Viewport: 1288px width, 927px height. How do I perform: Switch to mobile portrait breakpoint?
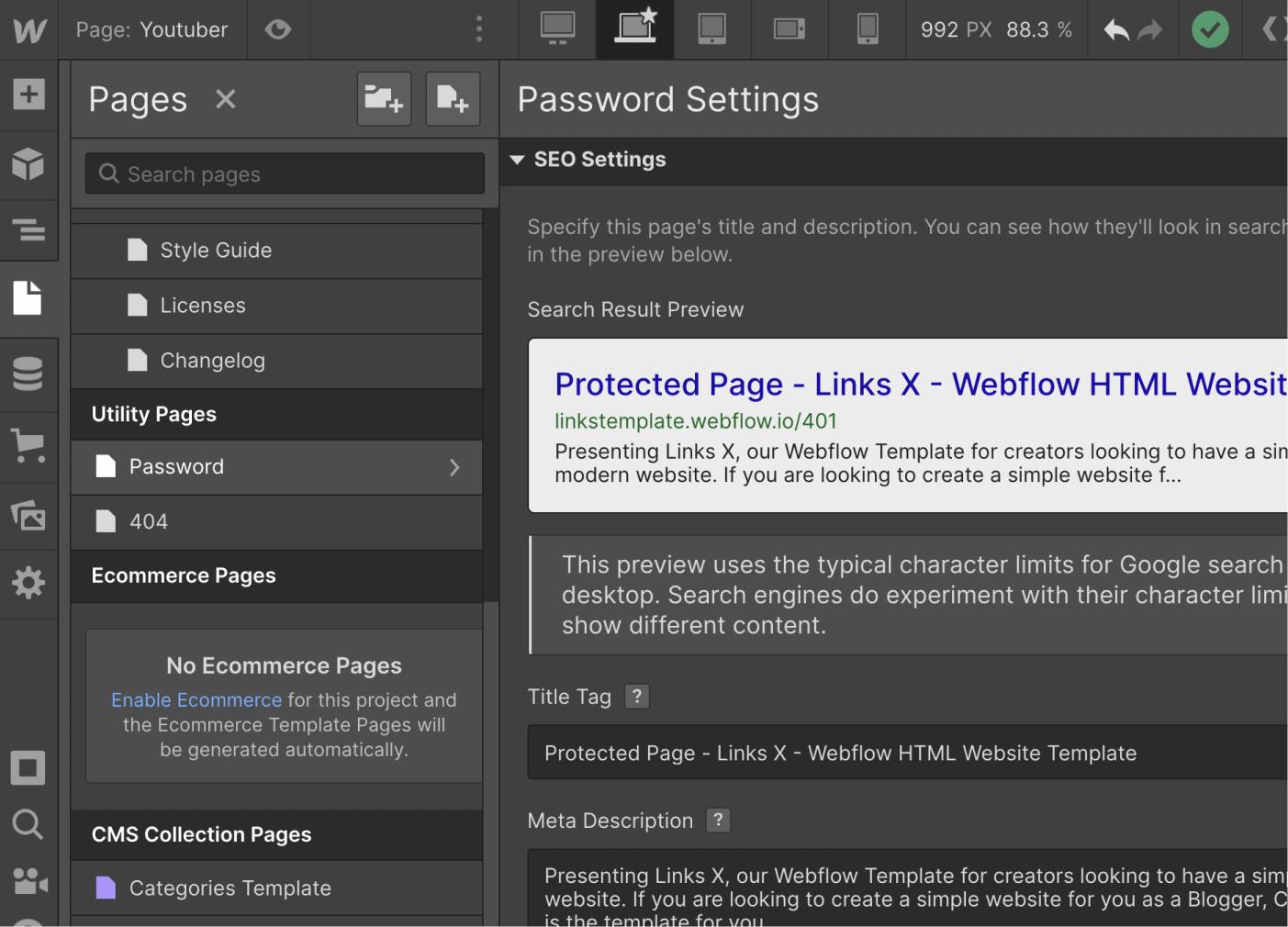pos(868,29)
